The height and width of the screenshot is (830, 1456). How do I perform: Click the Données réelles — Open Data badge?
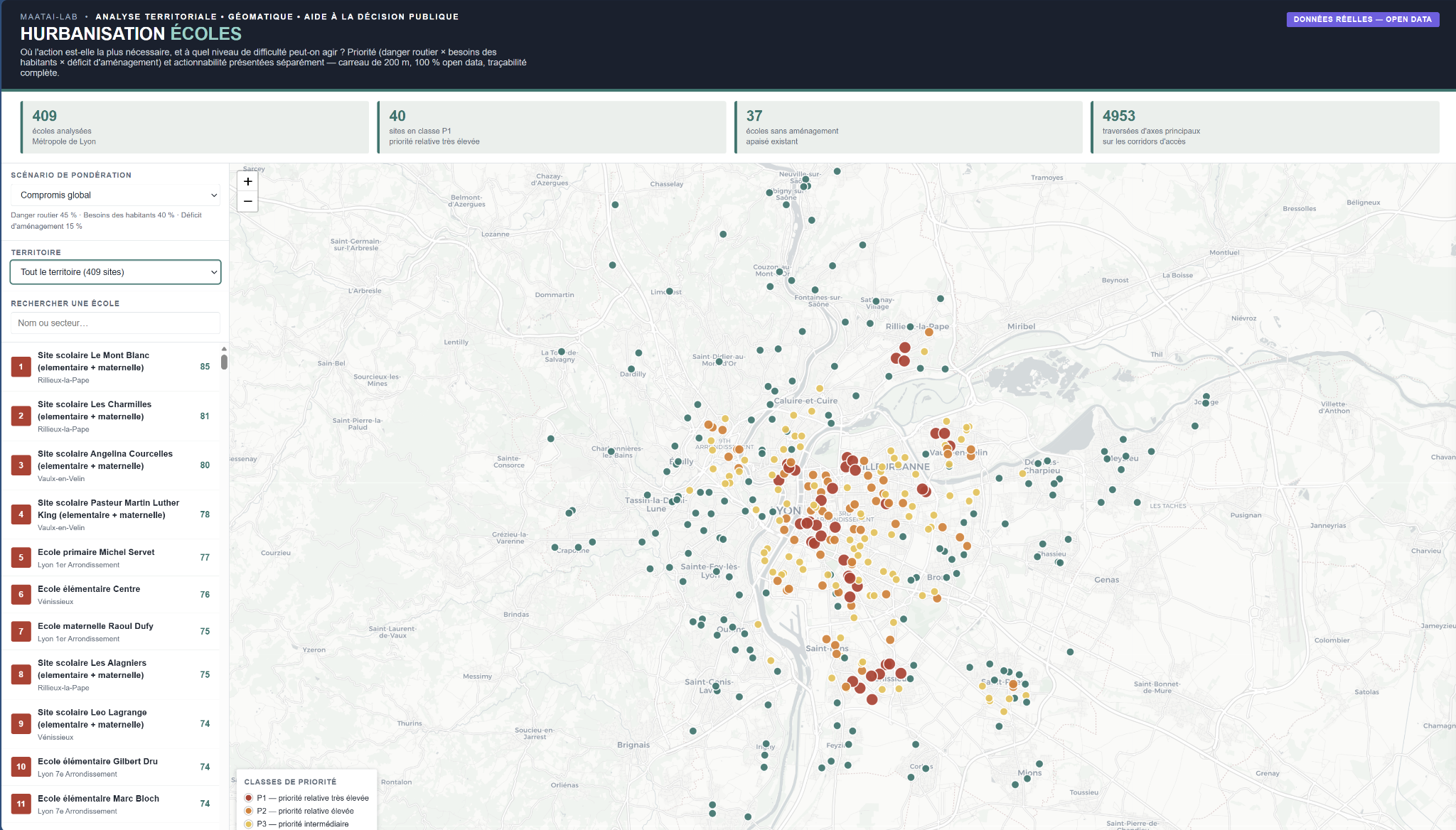1362,19
